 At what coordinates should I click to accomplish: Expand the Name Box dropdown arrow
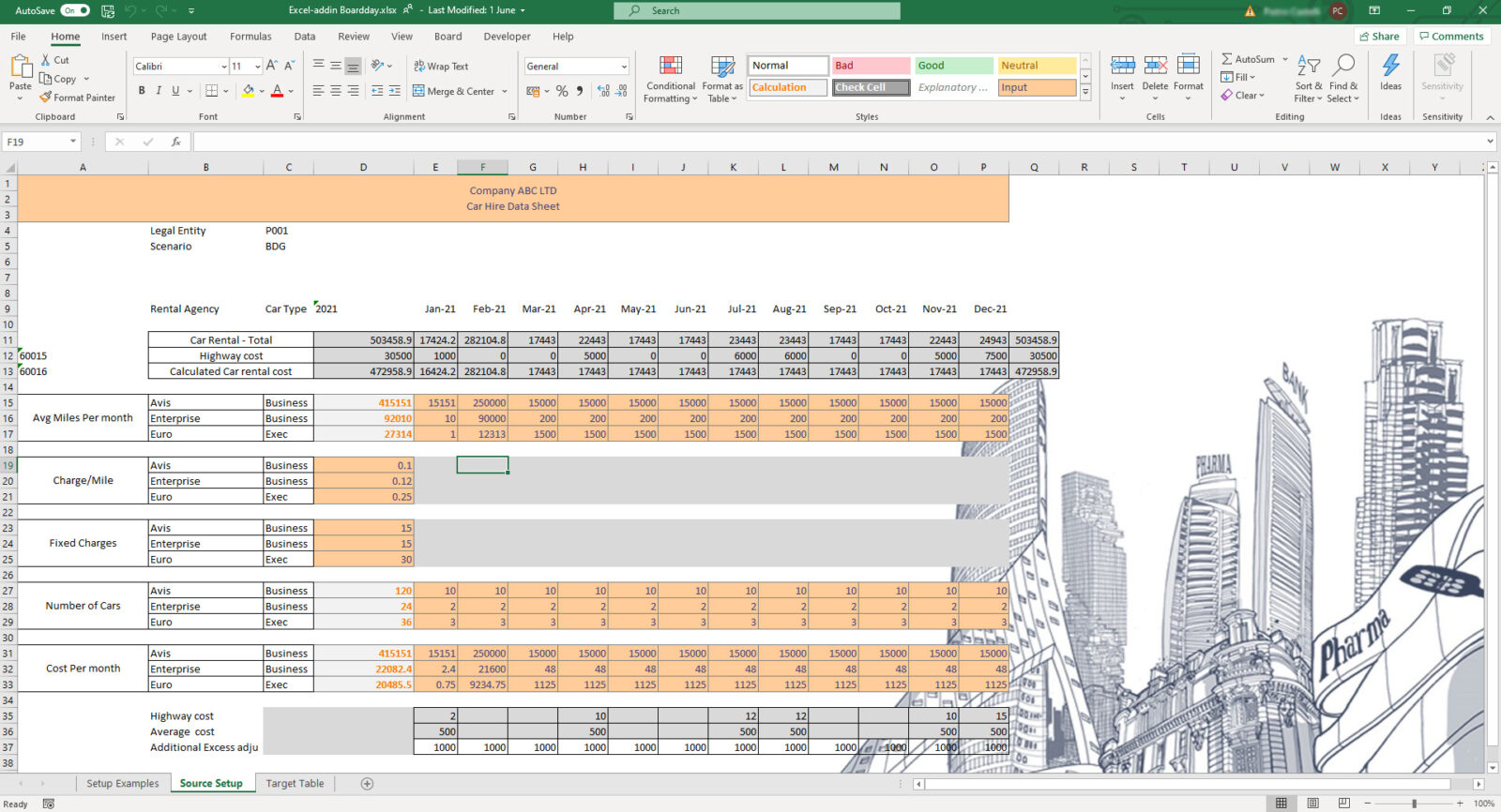click(x=73, y=142)
